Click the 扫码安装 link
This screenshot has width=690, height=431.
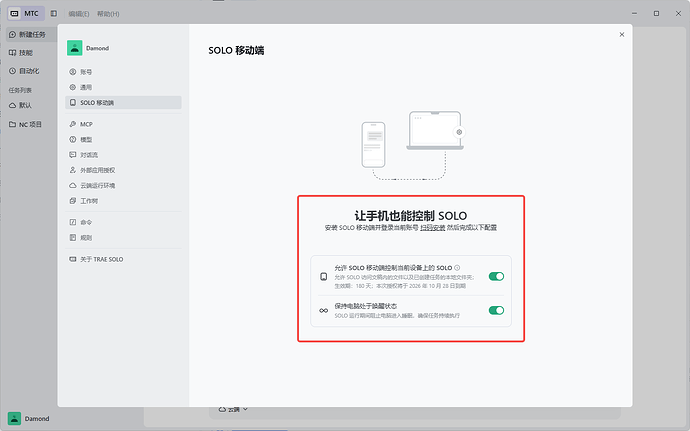pos(433,228)
